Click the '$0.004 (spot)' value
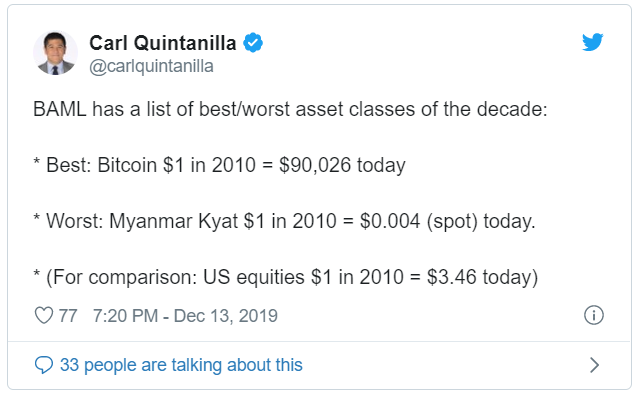 click(x=419, y=221)
